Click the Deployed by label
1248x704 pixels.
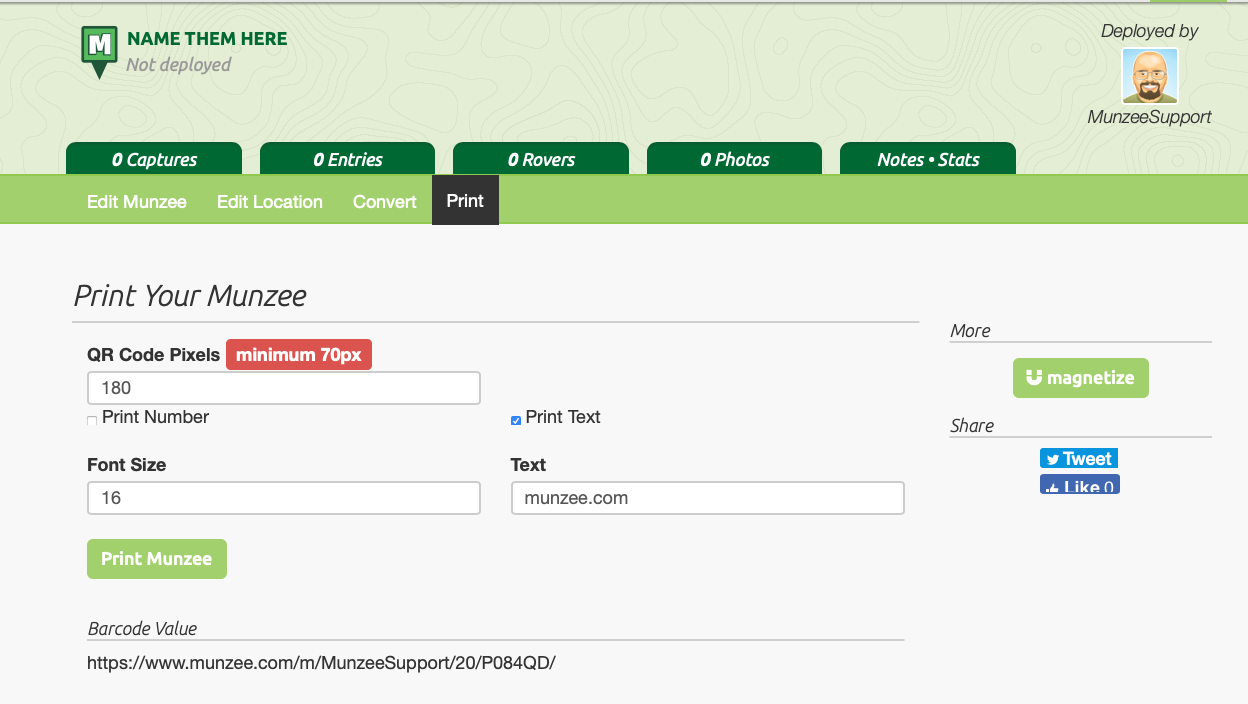tap(1150, 31)
